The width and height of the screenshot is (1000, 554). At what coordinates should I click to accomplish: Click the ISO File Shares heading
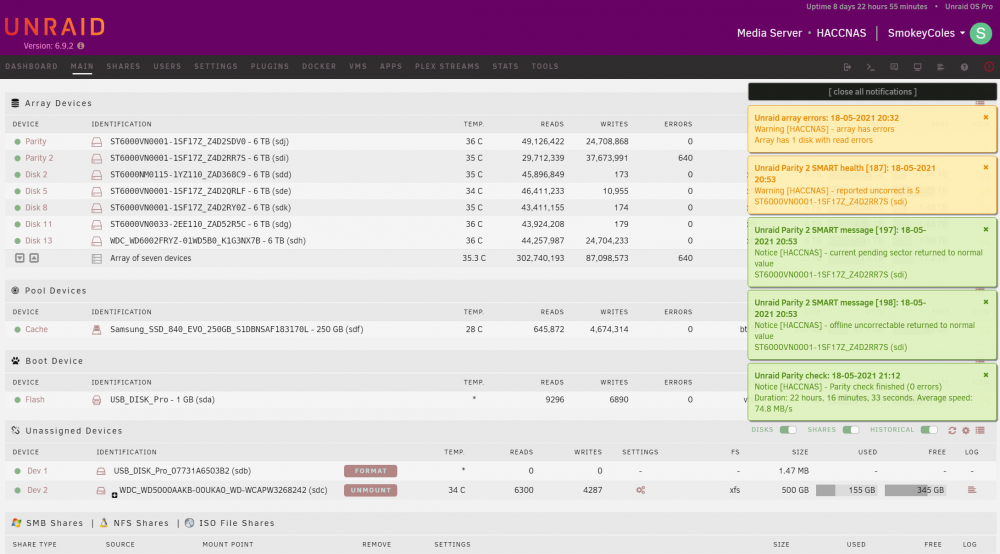click(237, 523)
